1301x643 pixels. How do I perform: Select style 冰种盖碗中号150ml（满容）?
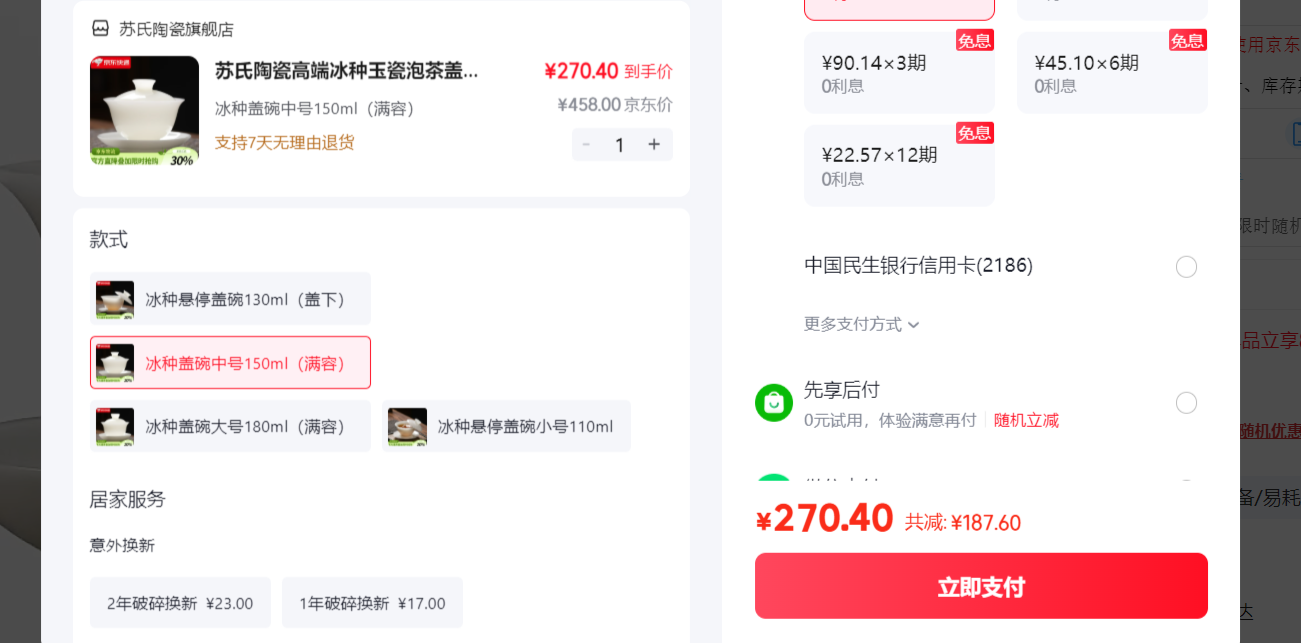tap(230, 362)
